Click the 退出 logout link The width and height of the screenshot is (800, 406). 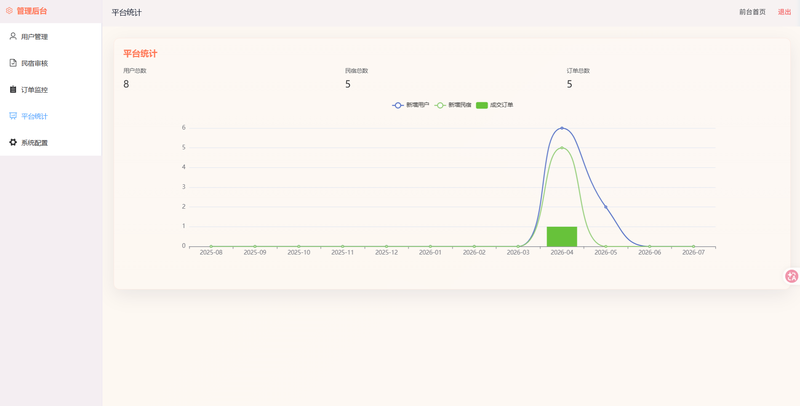pyautogui.click(x=784, y=12)
